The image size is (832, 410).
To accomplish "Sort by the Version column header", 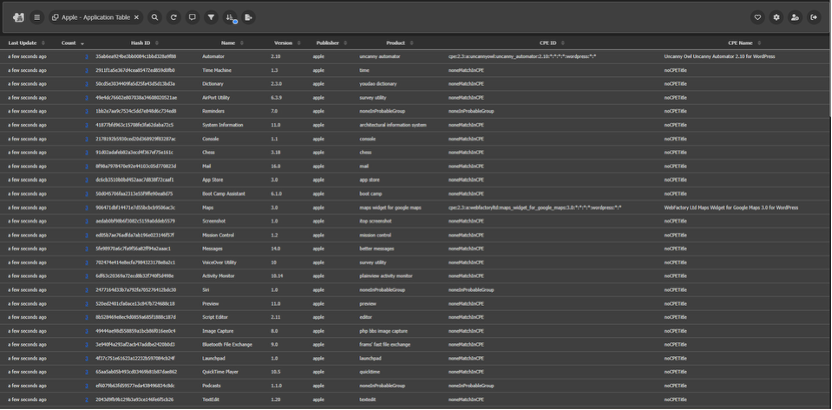I will 283,43.
